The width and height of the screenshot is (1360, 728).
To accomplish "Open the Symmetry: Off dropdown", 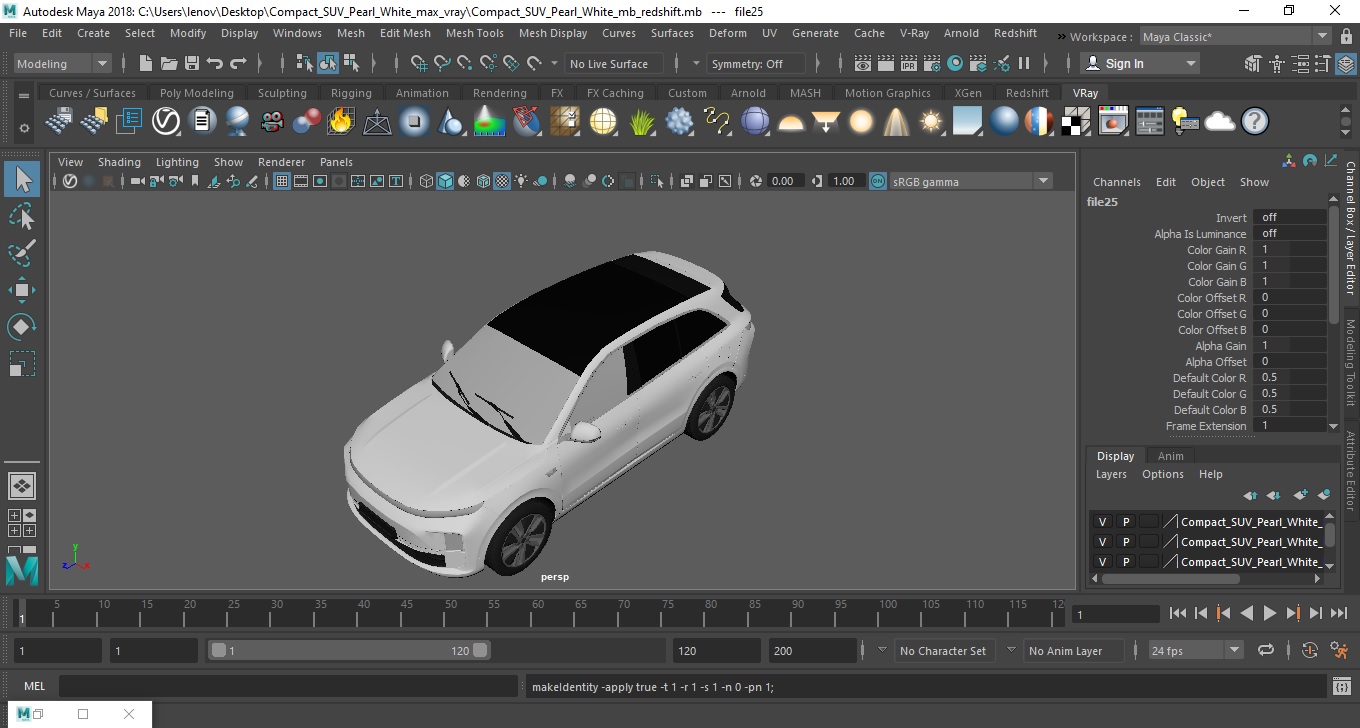I will [755, 63].
